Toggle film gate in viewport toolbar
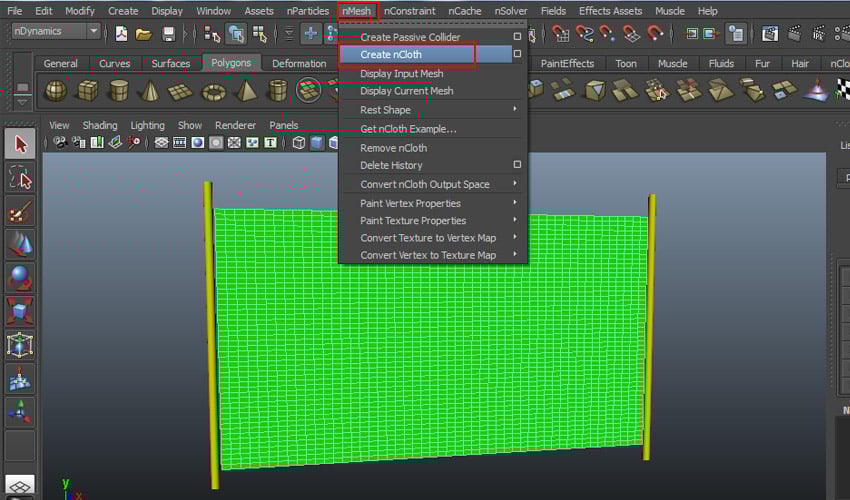 coord(179,143)
